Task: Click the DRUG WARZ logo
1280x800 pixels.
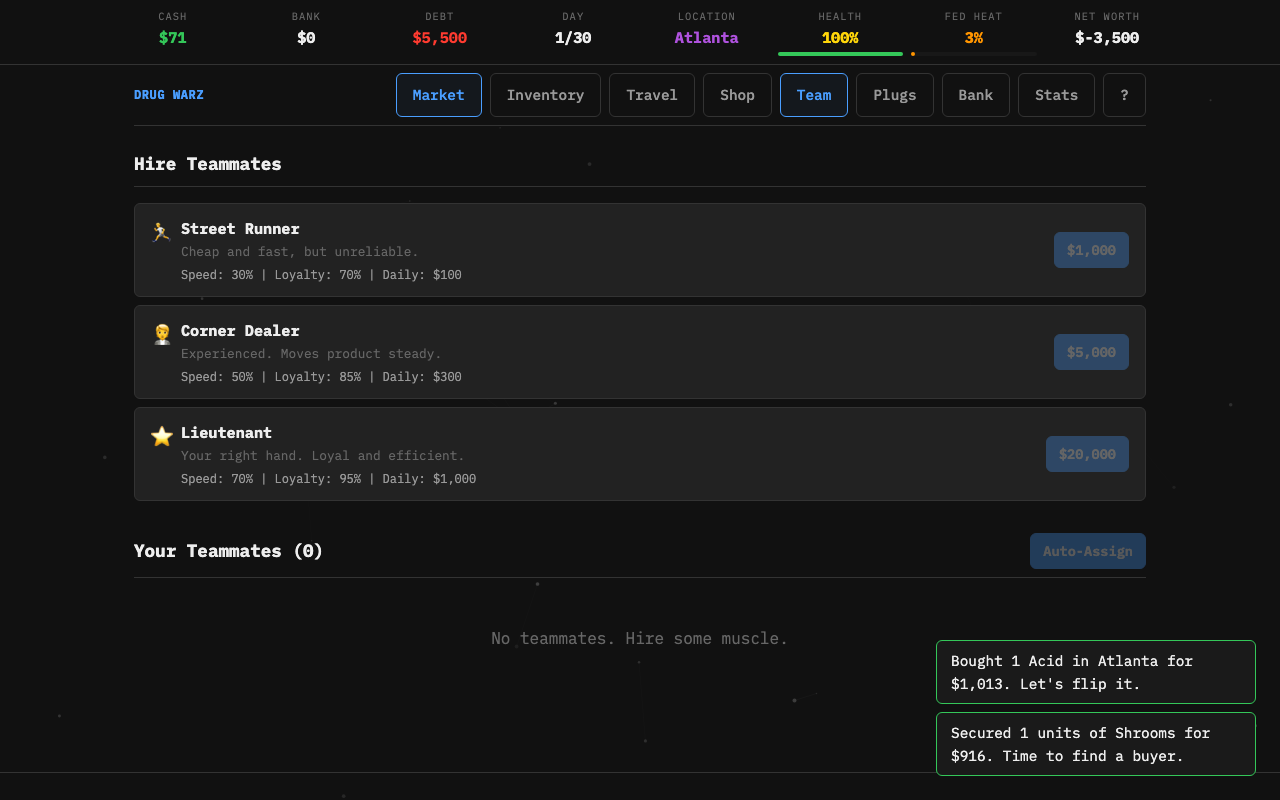Action: tap(168, 94)
